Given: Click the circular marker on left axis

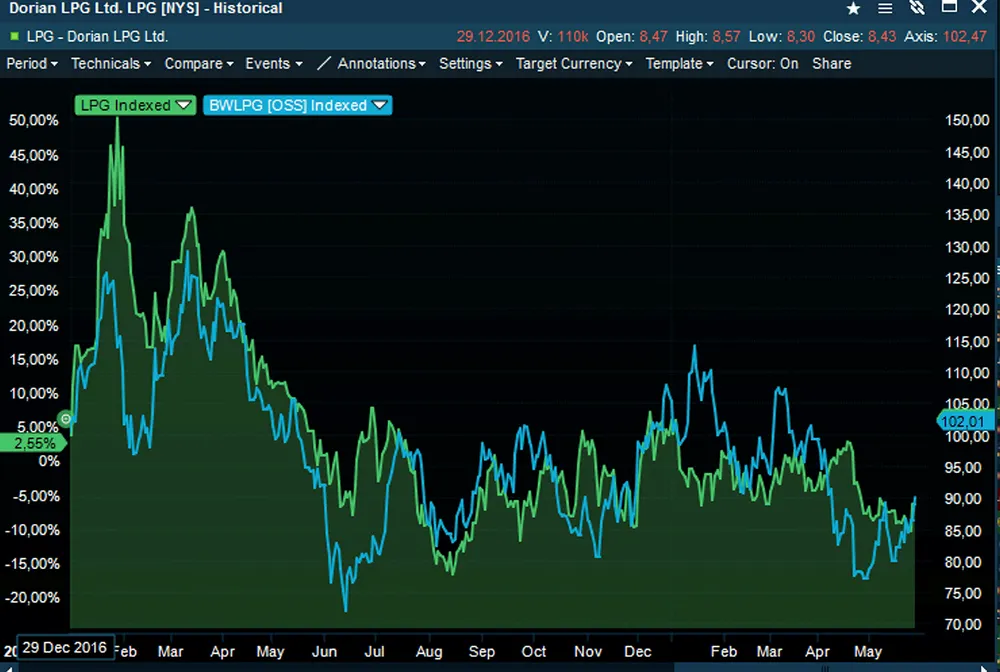Looking at the screenshot, I should click(66, 419).
